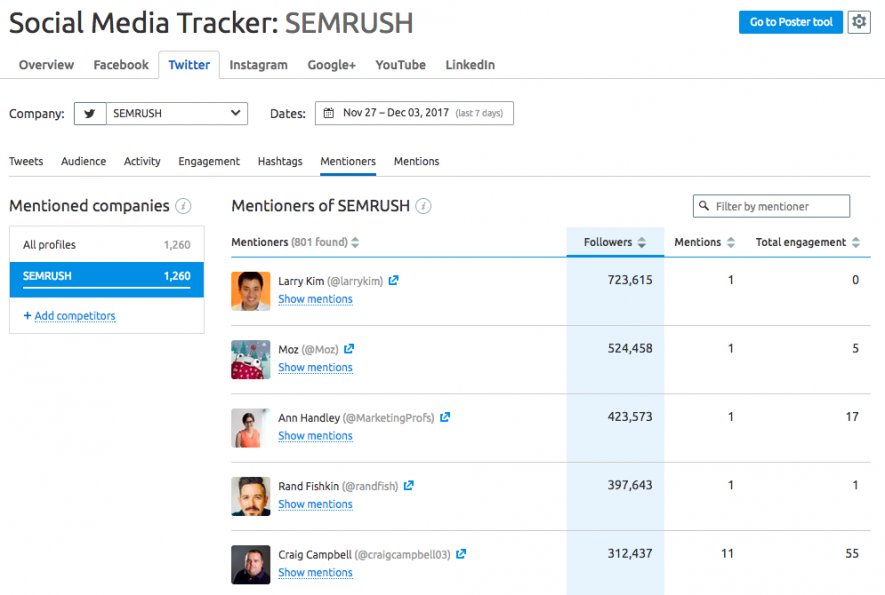885x595 pixels.
Task: Click the Rand Fishkin (@randfish) name
Action: (338, 486)
